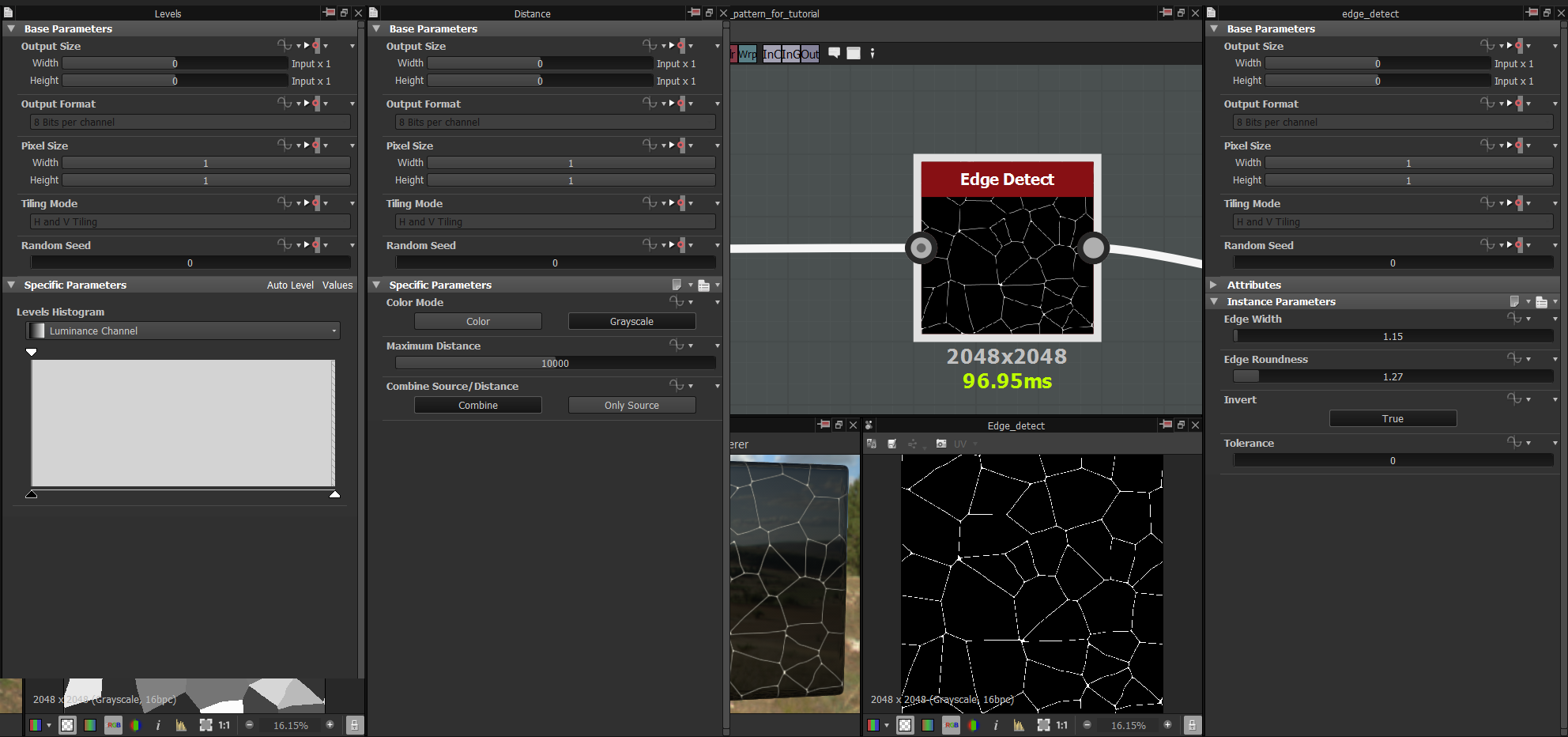The height and width of the screenshot is (737, 1568).
Task: Zoom in in Levels 2D view
Action: coord(330,725)
